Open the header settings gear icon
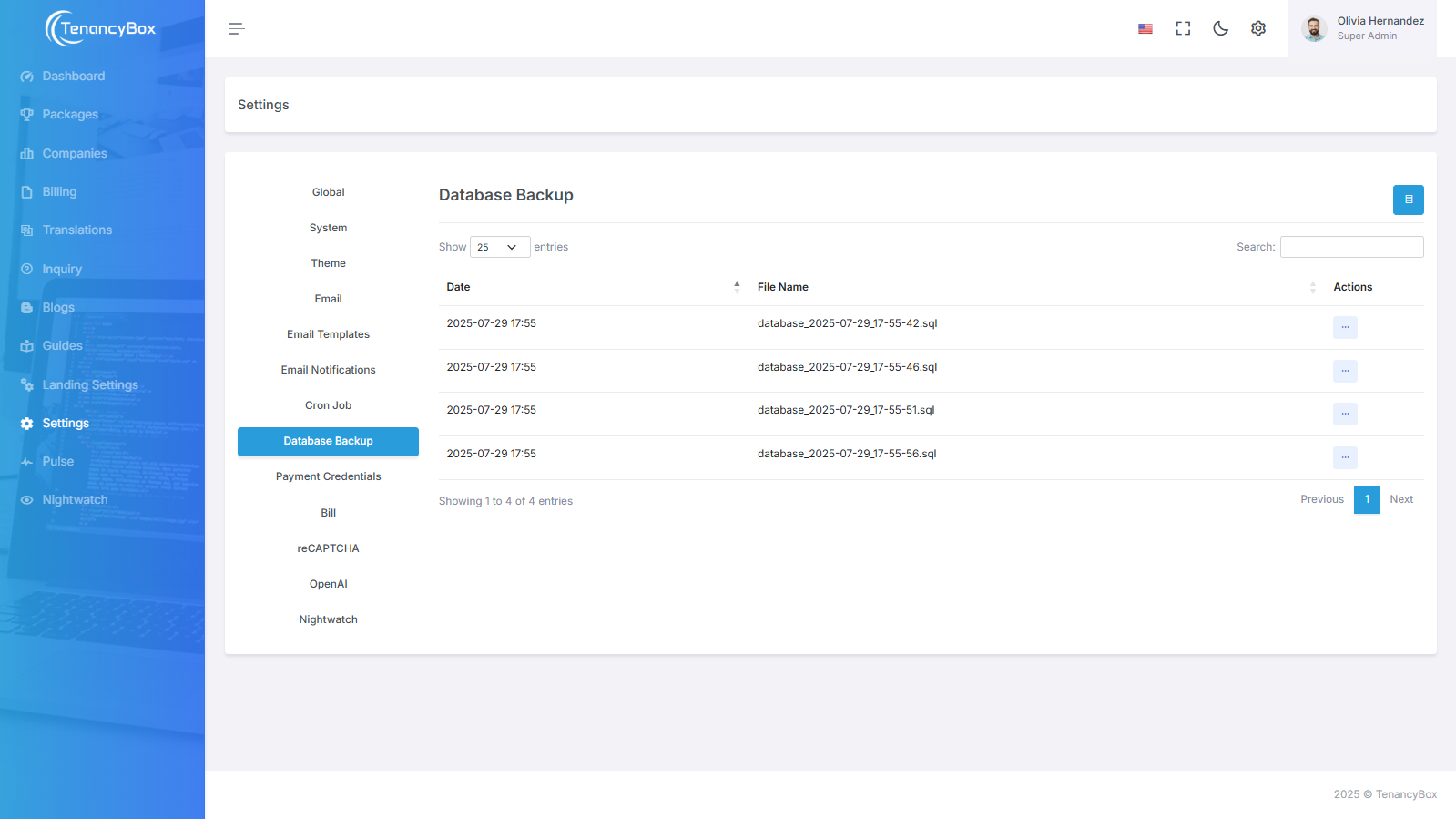 [x=1258, y=29]
